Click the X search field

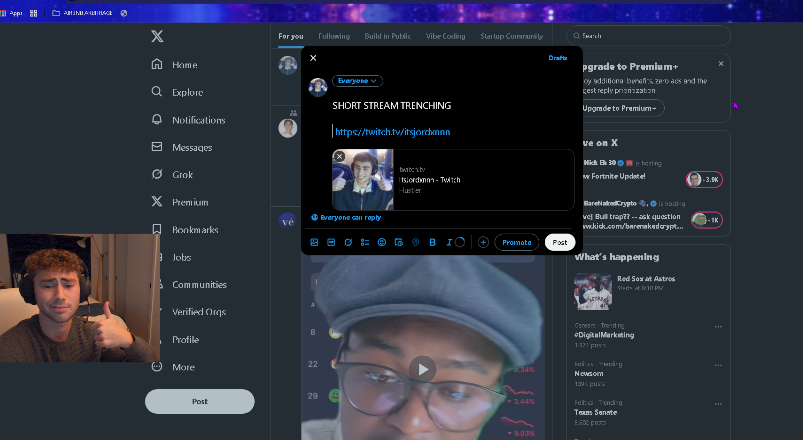coord(648,36)
